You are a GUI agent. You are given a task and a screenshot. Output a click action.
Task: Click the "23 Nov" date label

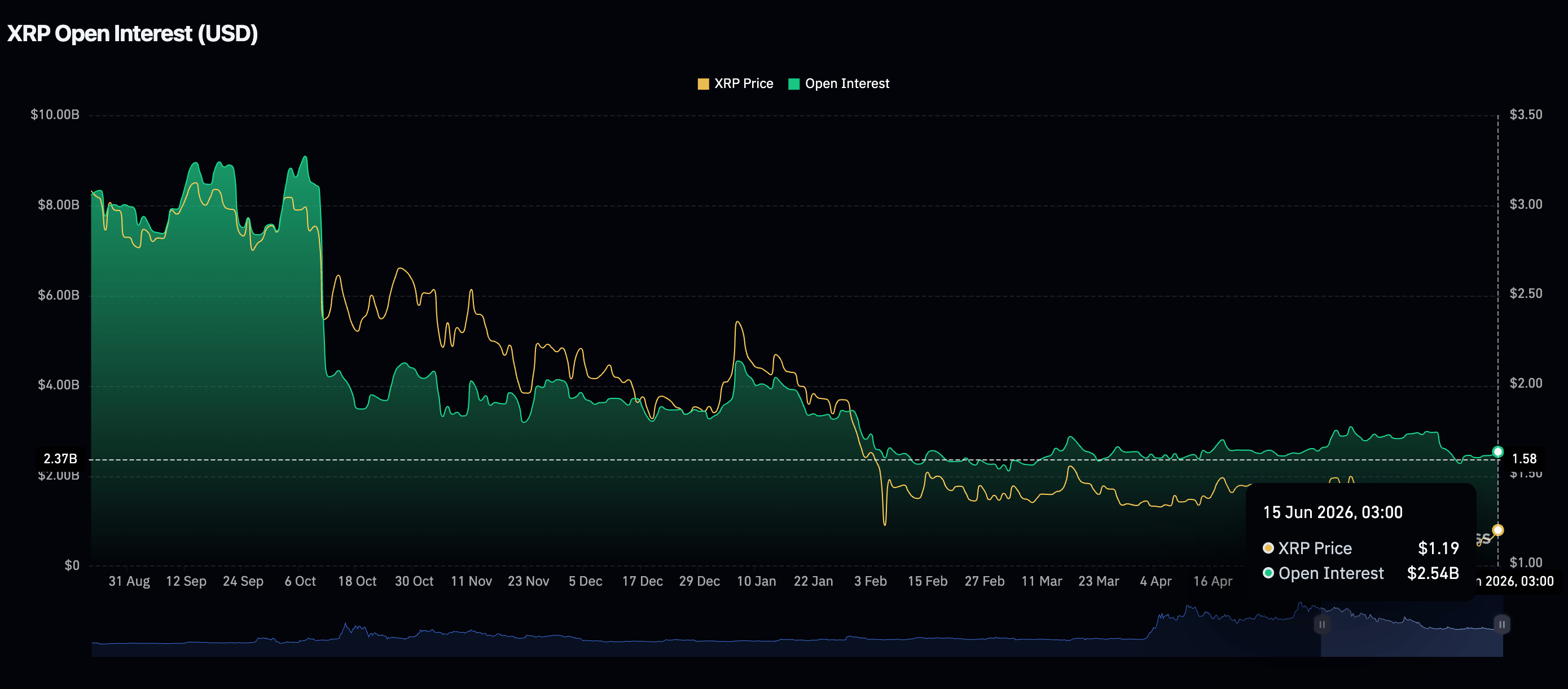point(528,581)
